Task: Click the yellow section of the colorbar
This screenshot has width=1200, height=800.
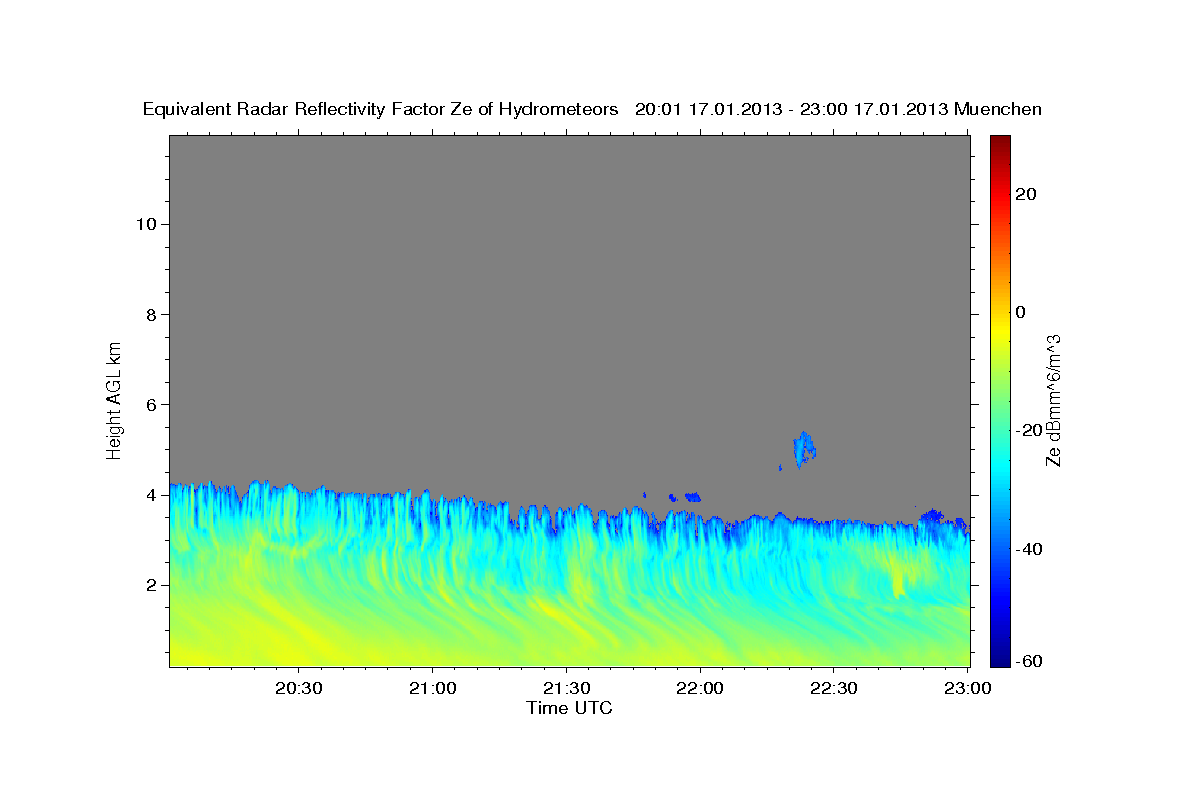Action: click(x=1000, y=330)
